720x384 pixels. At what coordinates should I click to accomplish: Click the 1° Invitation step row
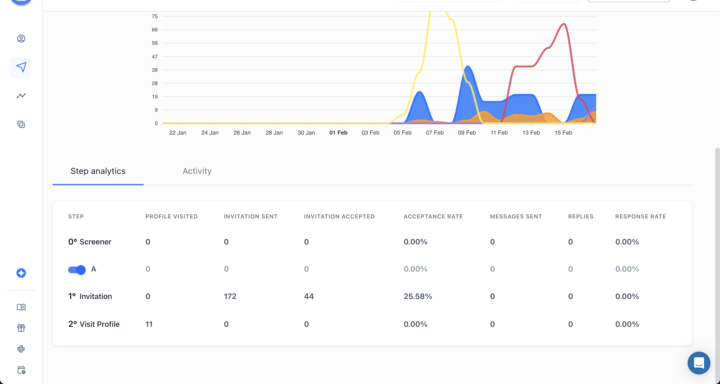(372, 296)
